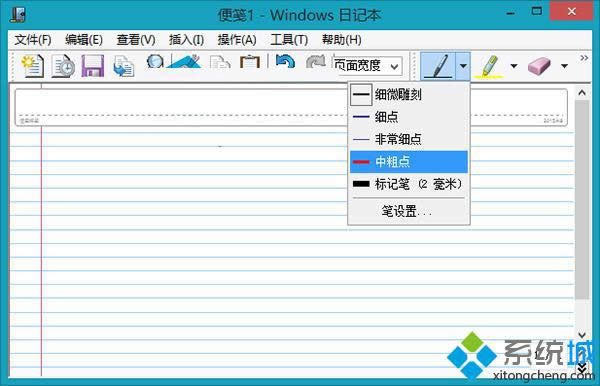Choose the 中粗点 red pen style
Screen dimensions: 600x386
[409, 162]
